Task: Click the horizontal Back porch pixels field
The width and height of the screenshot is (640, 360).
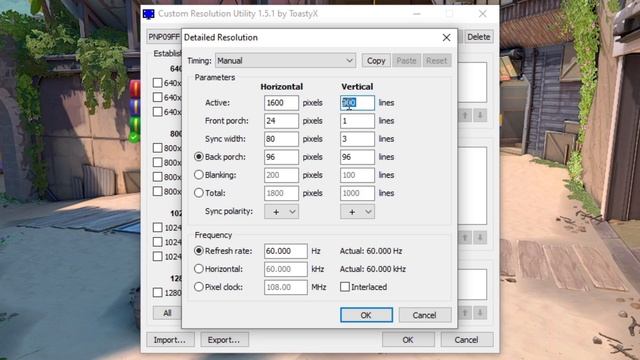Action: (x=281, y=157)
